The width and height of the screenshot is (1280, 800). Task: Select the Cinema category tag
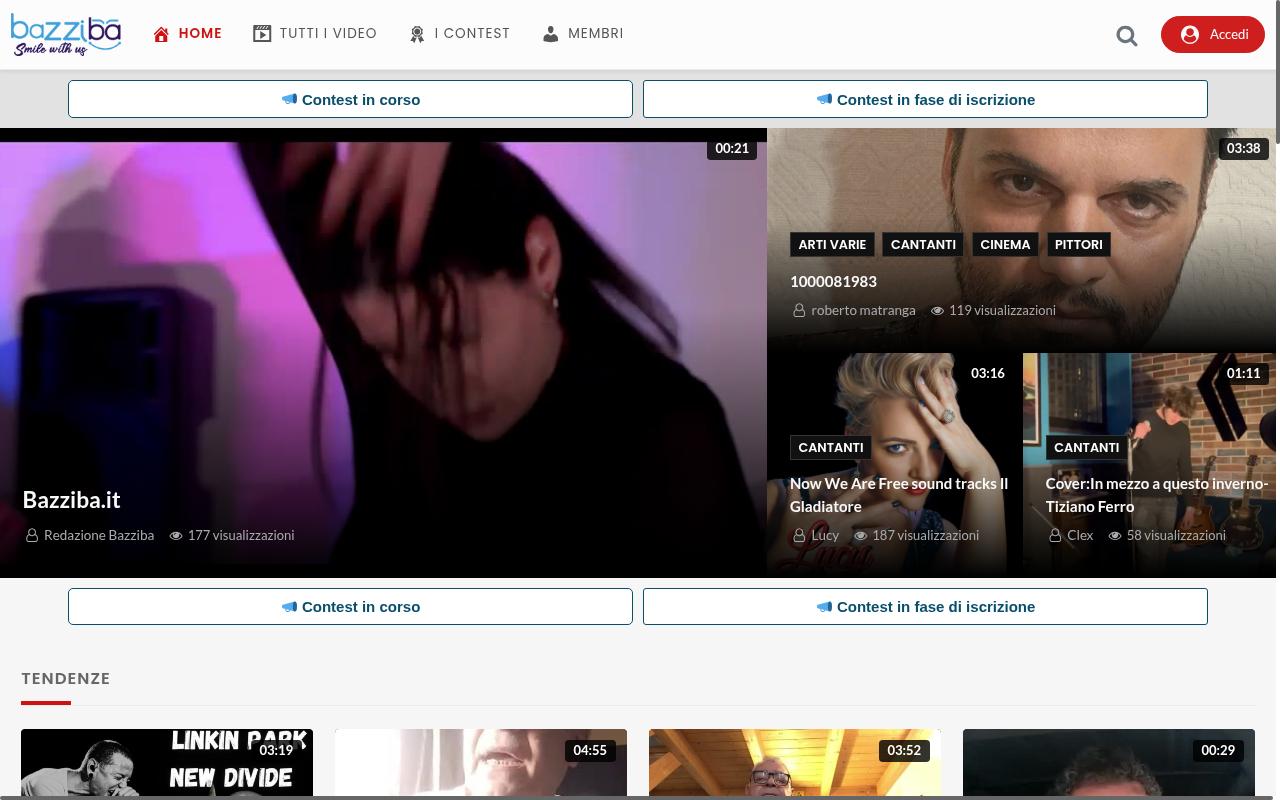tap(1005, 245)
